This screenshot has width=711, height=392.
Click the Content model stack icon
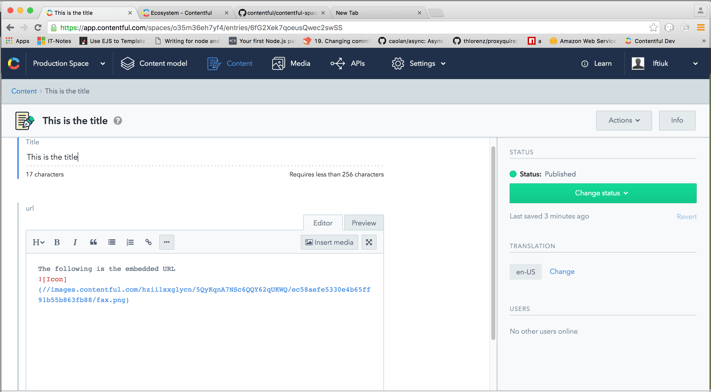click(x=127, y=64)
